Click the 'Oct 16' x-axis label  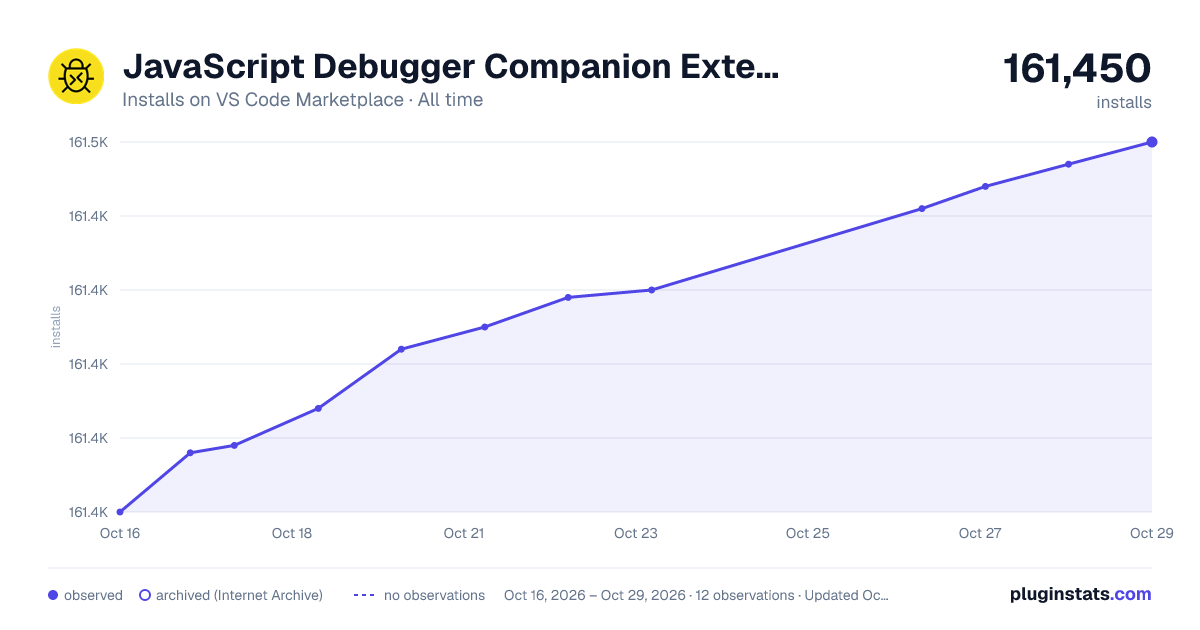120,533
